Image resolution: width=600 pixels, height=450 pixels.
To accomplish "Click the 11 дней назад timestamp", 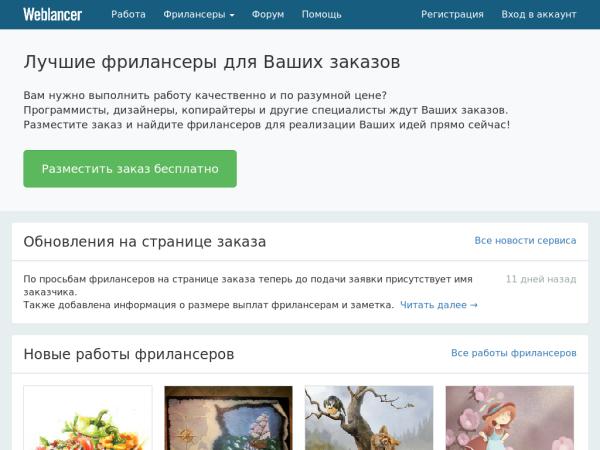I will coord(541,279).
